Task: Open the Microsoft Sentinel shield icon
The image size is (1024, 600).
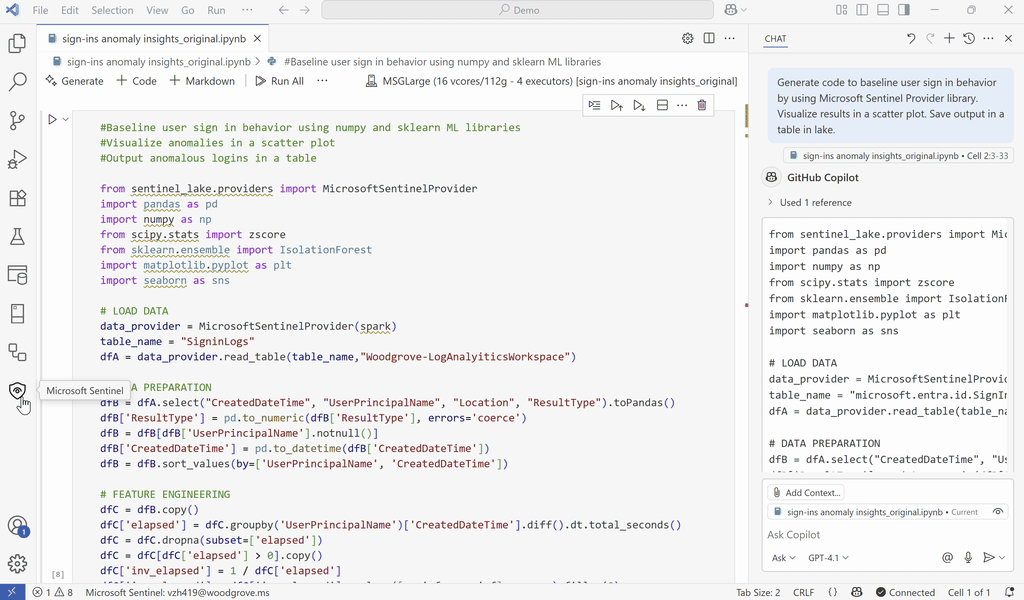Action: point(18,390)
